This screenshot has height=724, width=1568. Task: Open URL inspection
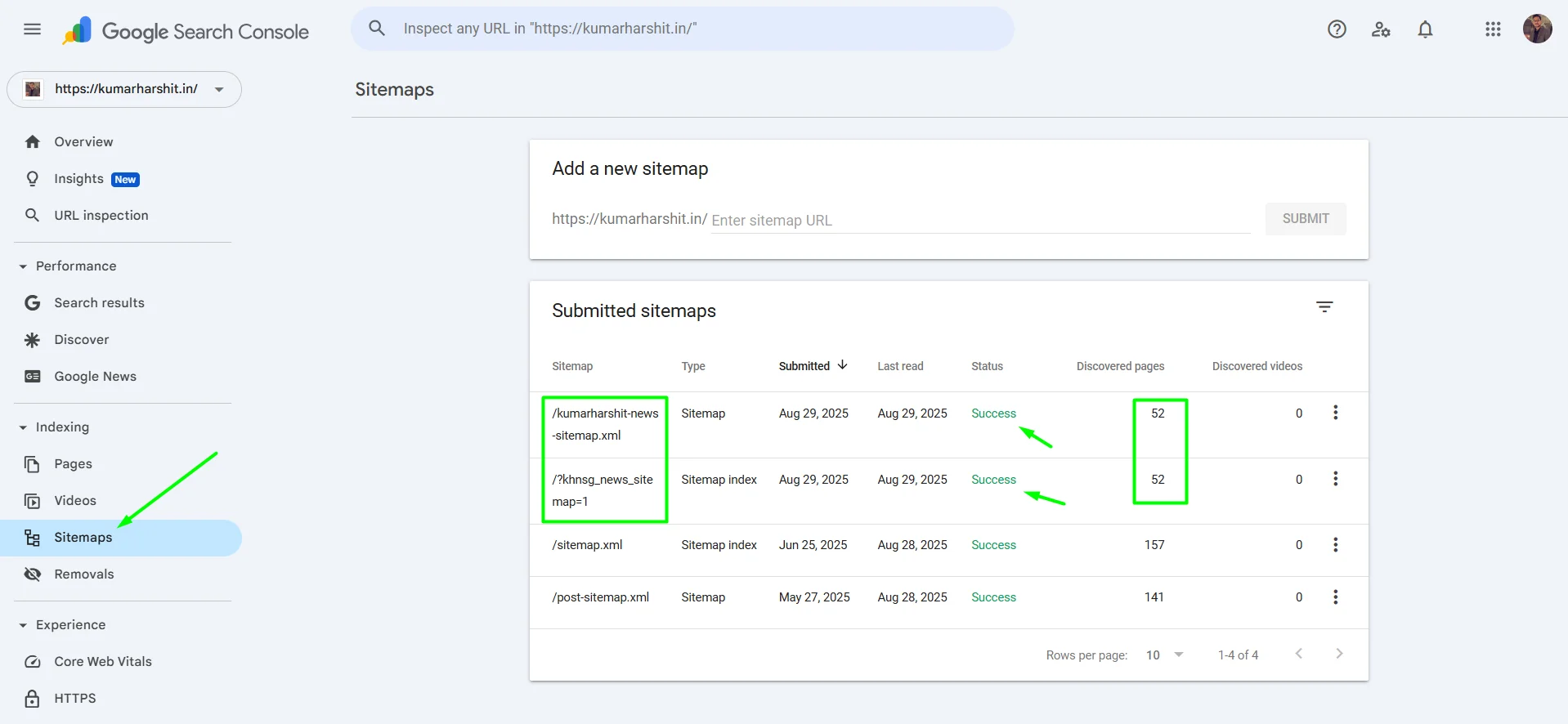pyautogui.click(x=121, y=216)
